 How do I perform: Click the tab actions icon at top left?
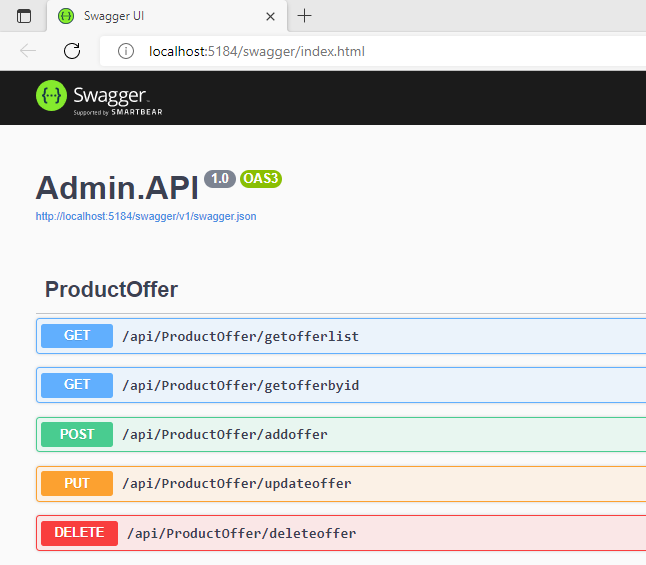[24, 16]
